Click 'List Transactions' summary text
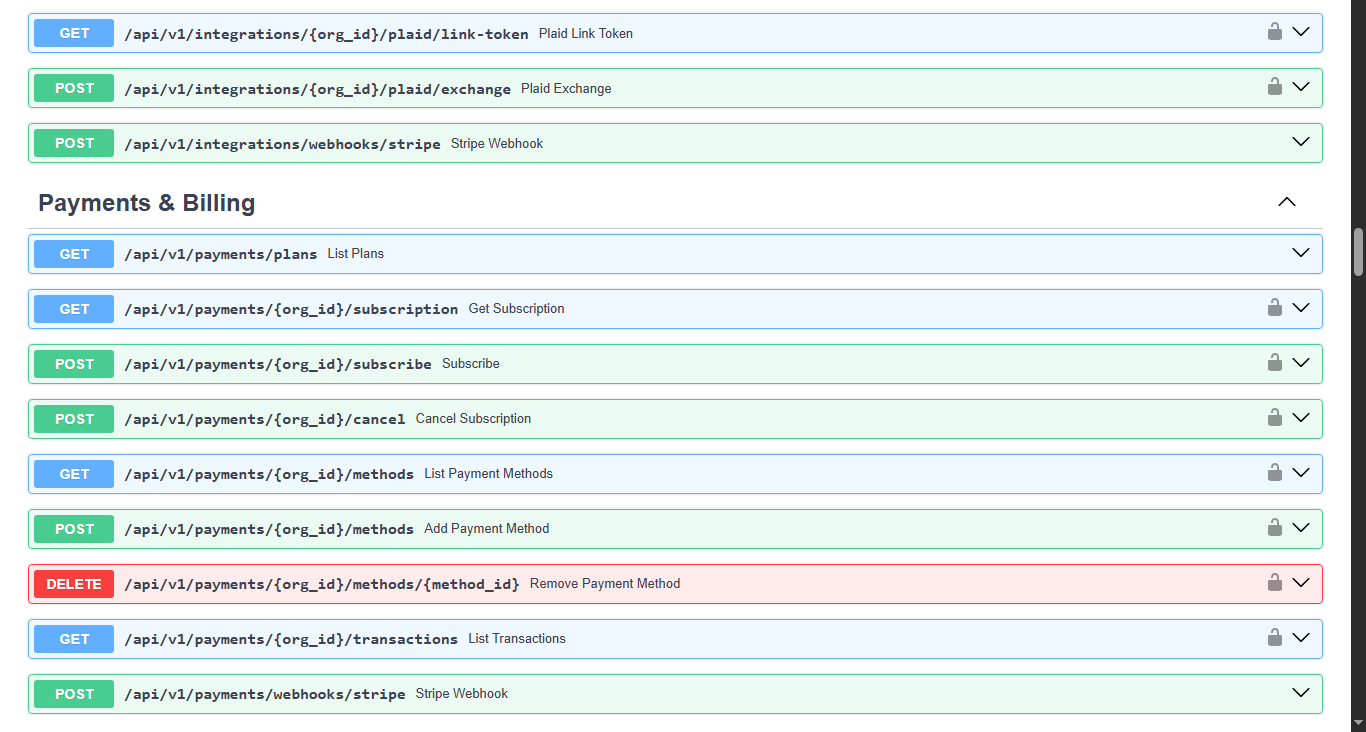This screenshot has width=1366, height=732. pyautogui.click(x=517, y=638)
